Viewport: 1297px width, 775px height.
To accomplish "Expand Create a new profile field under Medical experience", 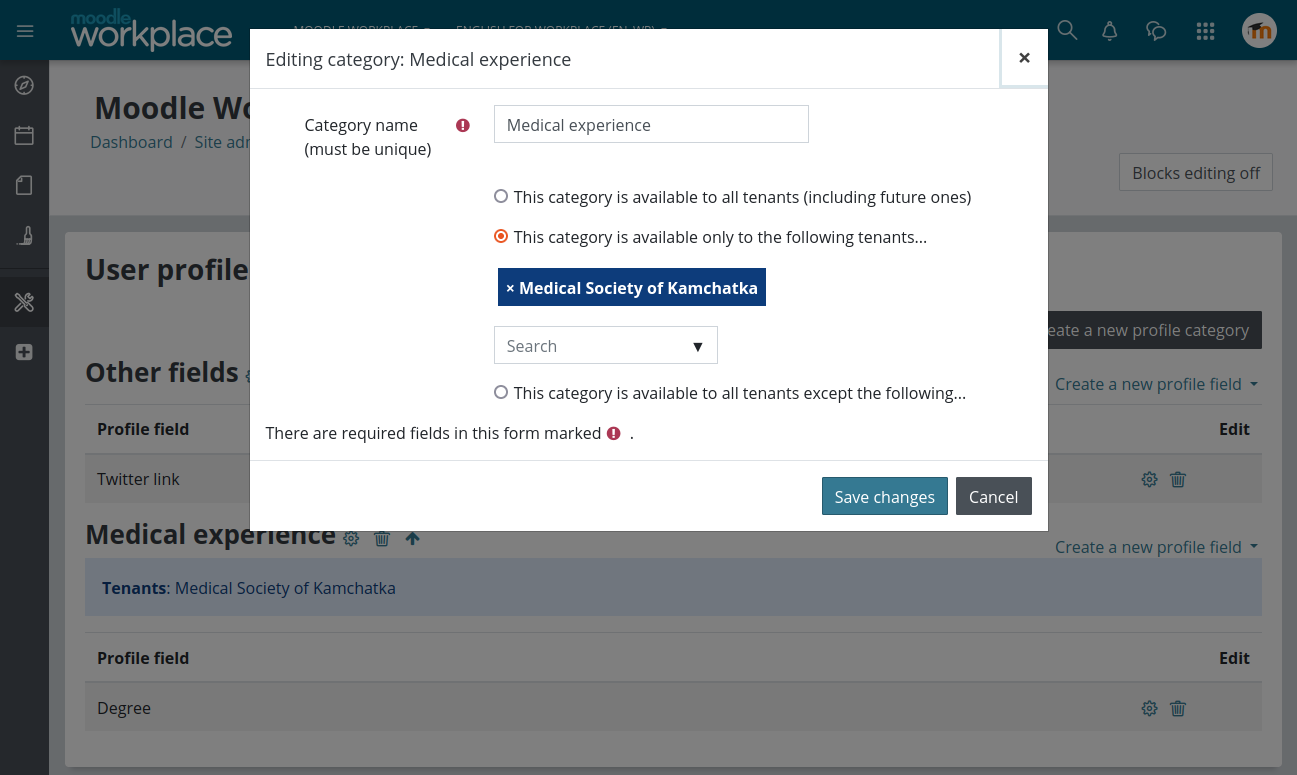I will tap(1156, 547).
